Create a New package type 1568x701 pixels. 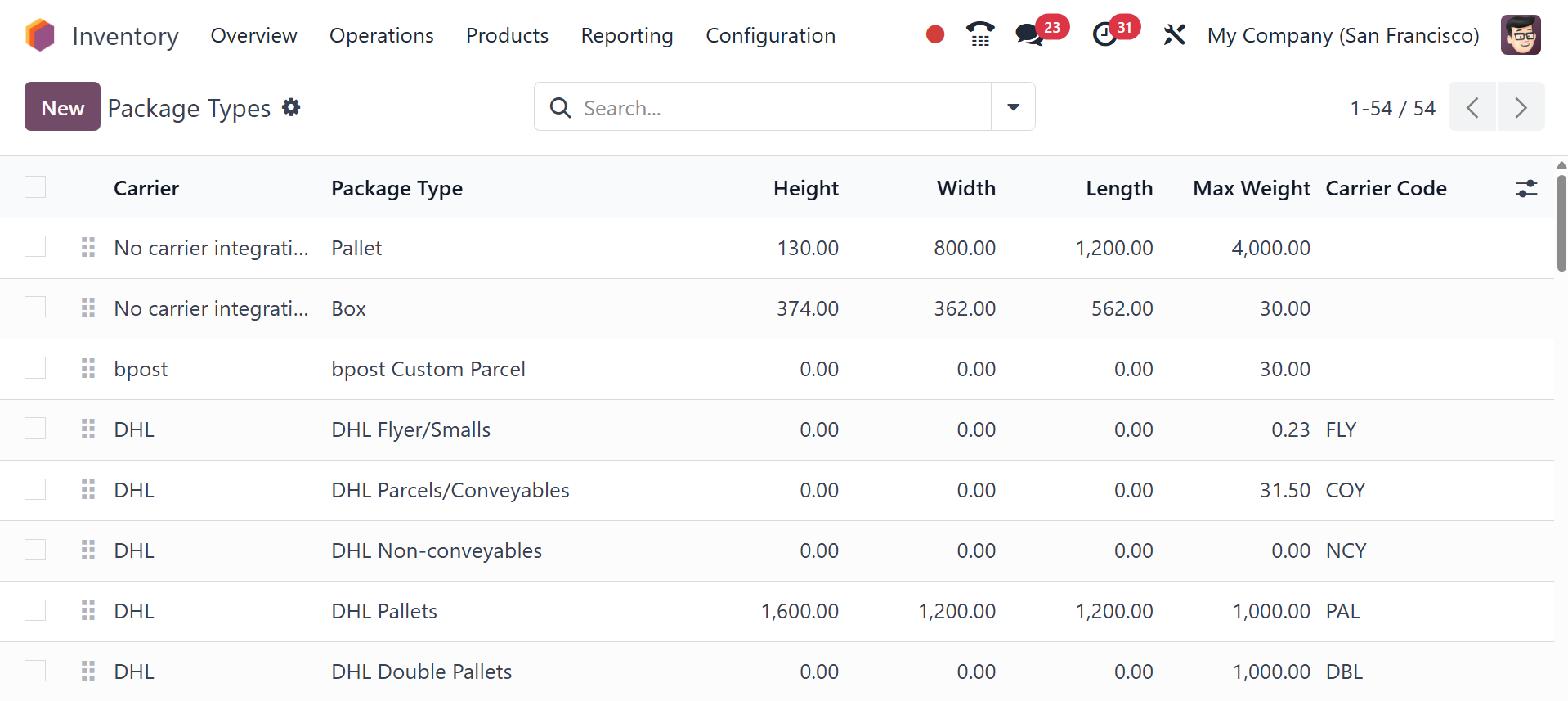pos(62,107)
